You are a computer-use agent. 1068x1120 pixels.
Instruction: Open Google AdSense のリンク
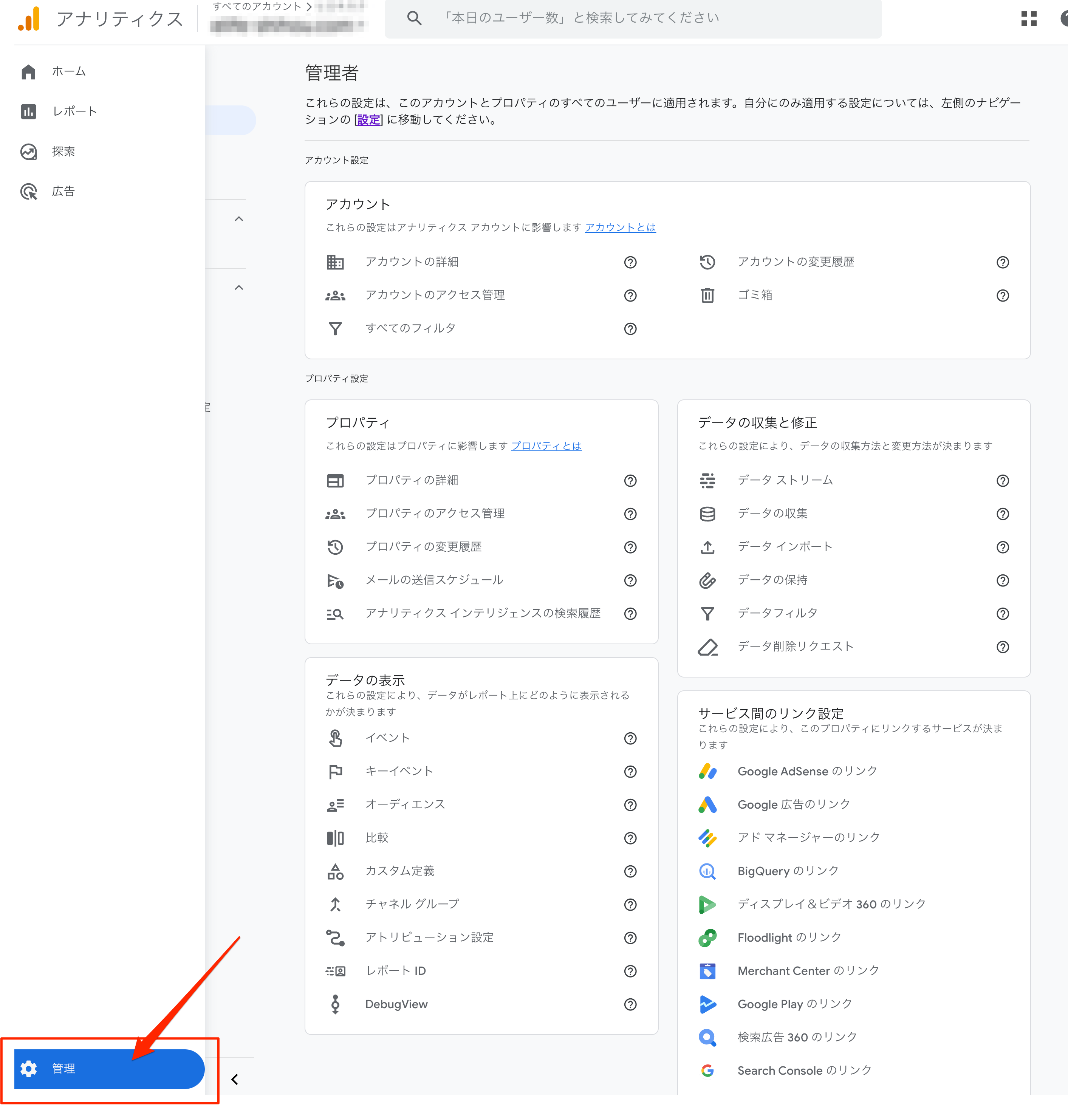click(x=807, y=772)
